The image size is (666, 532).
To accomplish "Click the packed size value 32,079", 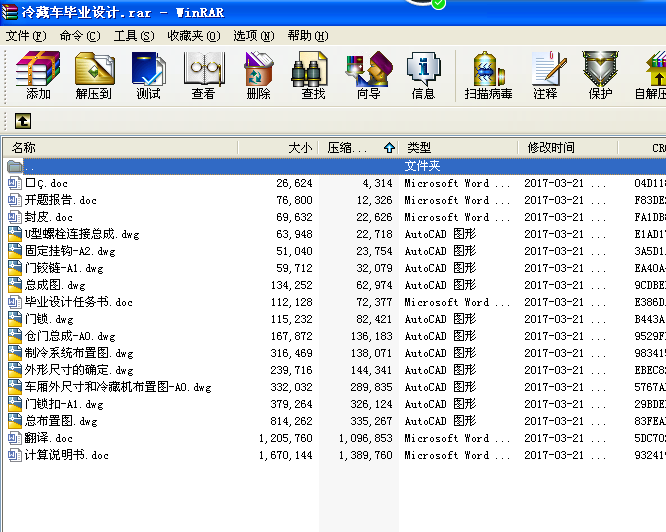I will (374, 268).
